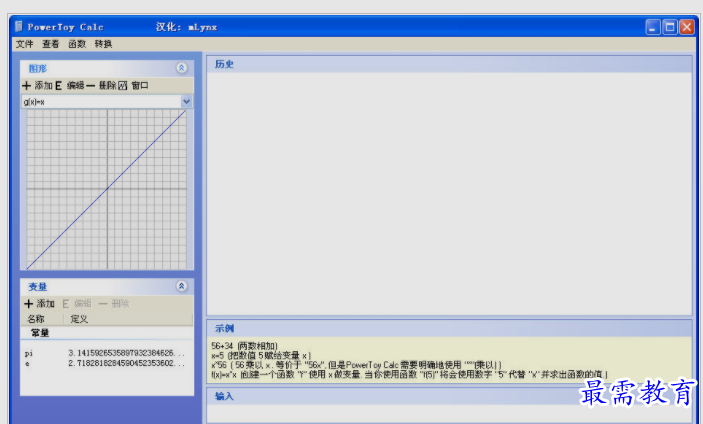Viewport: 703px width, 424px height.
Task: Collapse the 变量 panel with its chevron
Action: (182, 286)
